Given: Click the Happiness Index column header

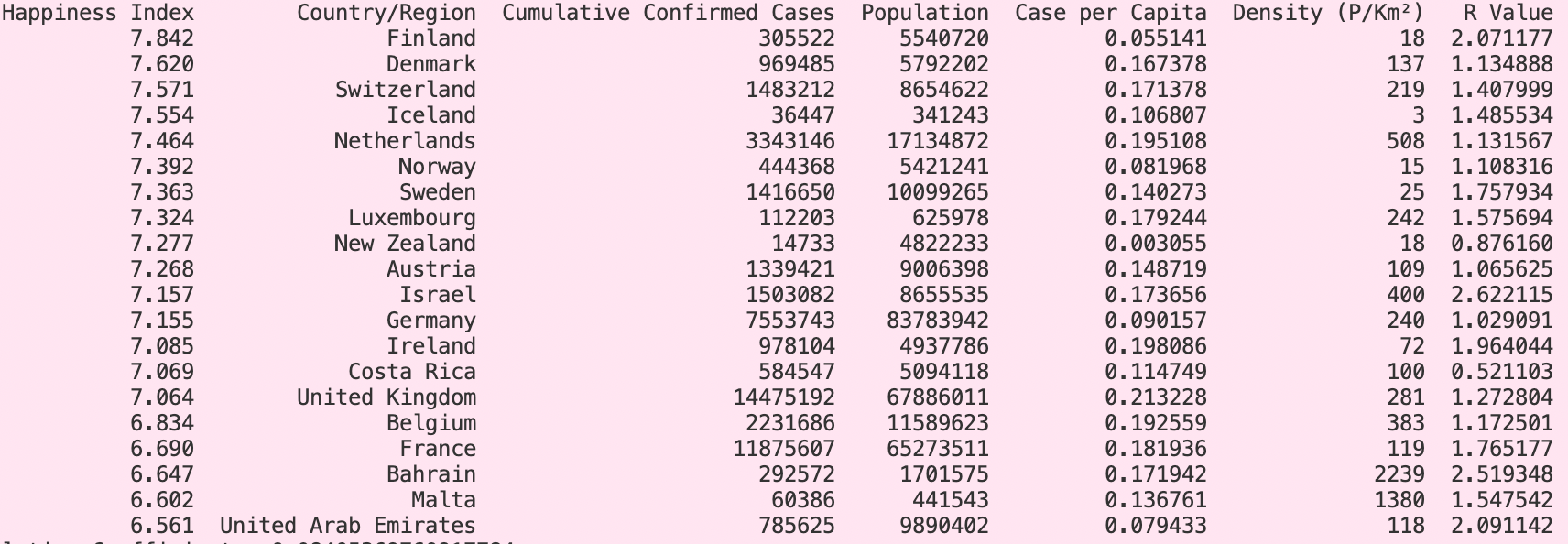Looking at the screenshot, I should point(97,13).
